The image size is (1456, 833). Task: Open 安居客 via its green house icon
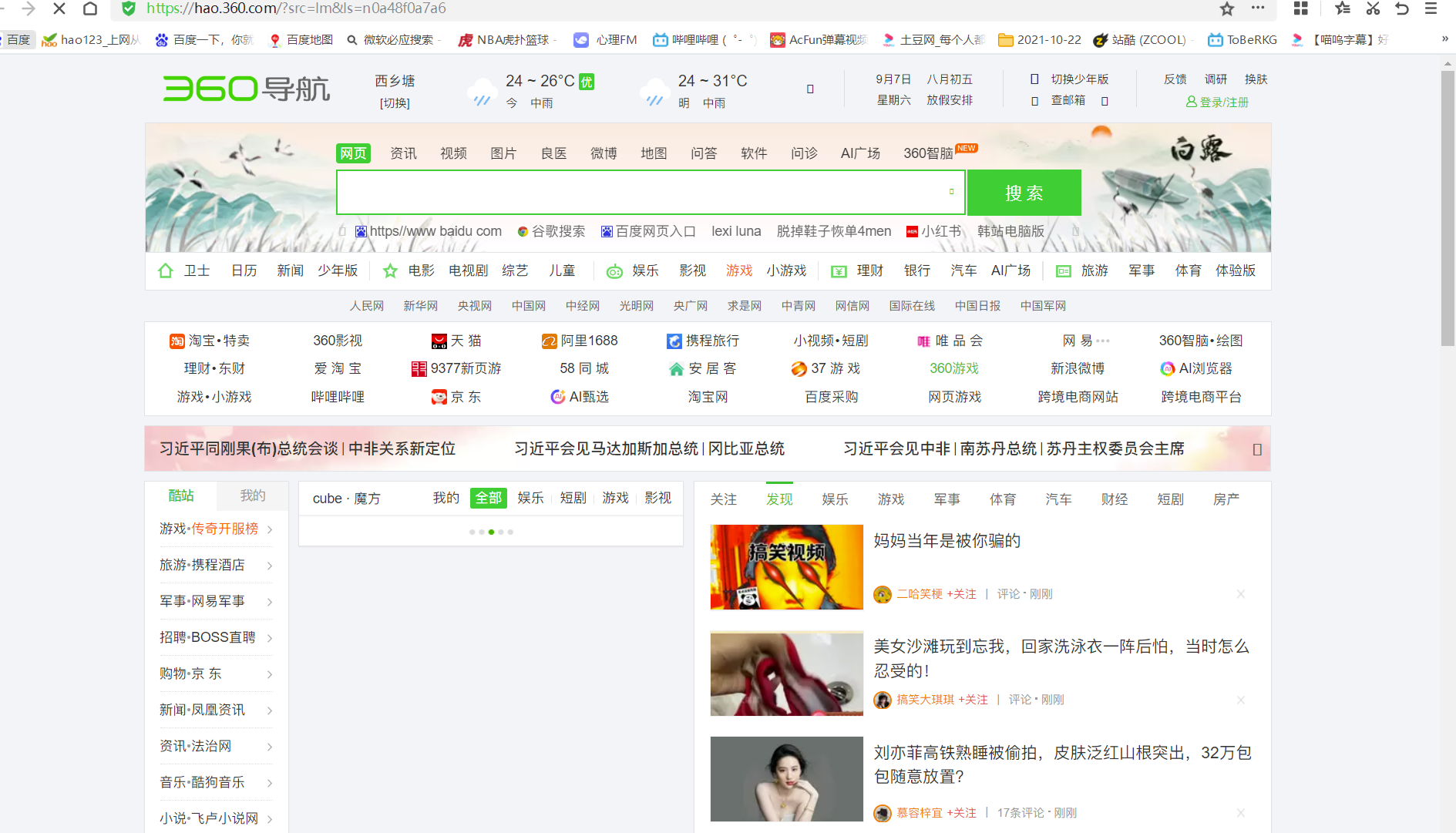tap(677, 369)
